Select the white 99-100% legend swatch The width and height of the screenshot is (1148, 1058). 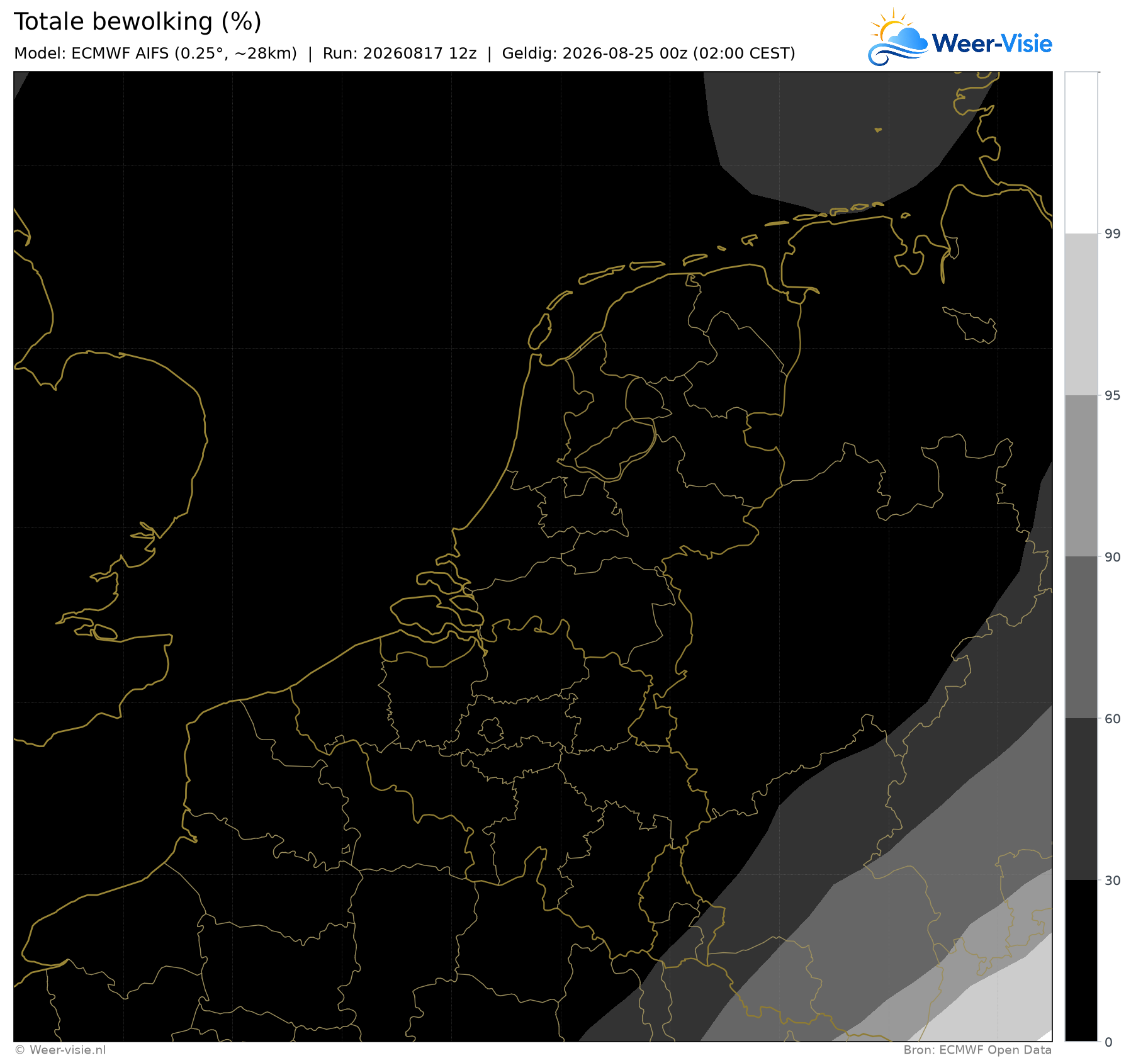pyautogui.click(x=1081, y=153)
